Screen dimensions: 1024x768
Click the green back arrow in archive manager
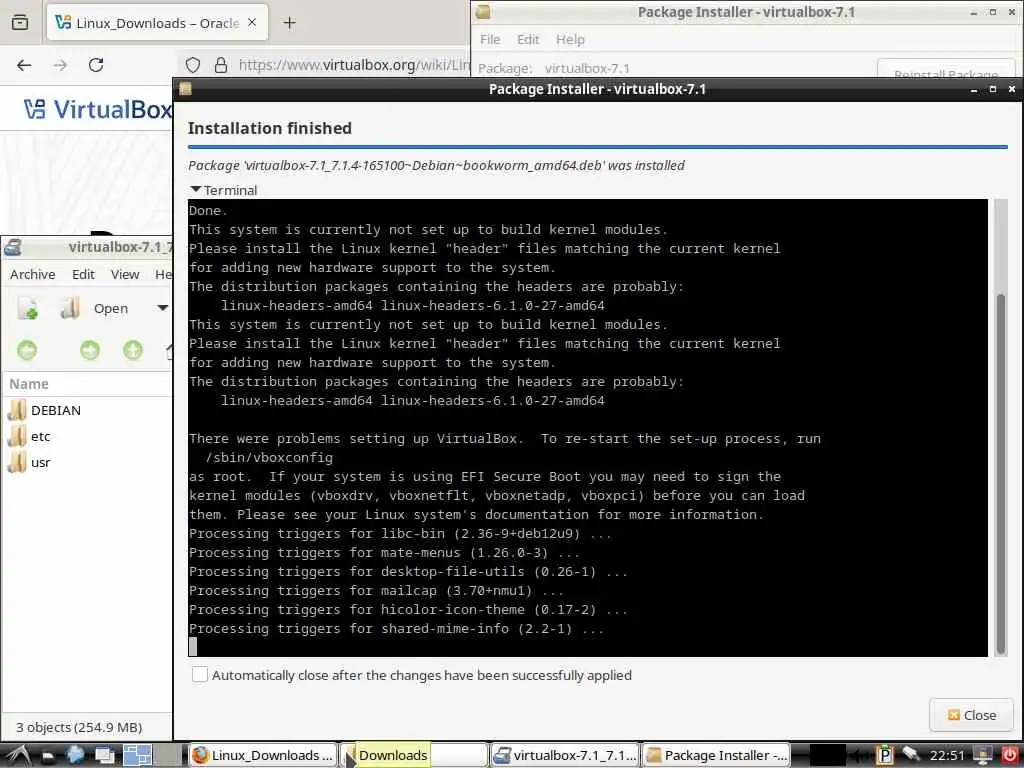point(27,351)
